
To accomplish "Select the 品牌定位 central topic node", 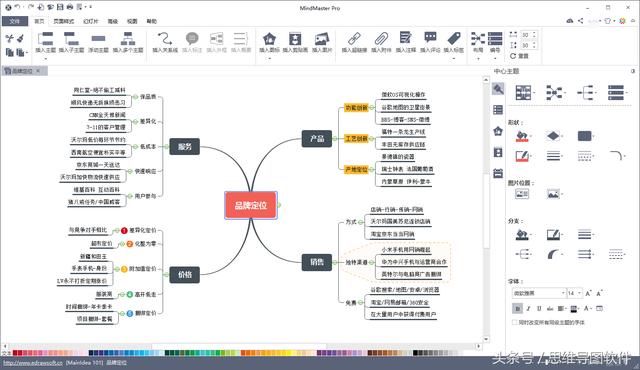I will pos(251,205).
